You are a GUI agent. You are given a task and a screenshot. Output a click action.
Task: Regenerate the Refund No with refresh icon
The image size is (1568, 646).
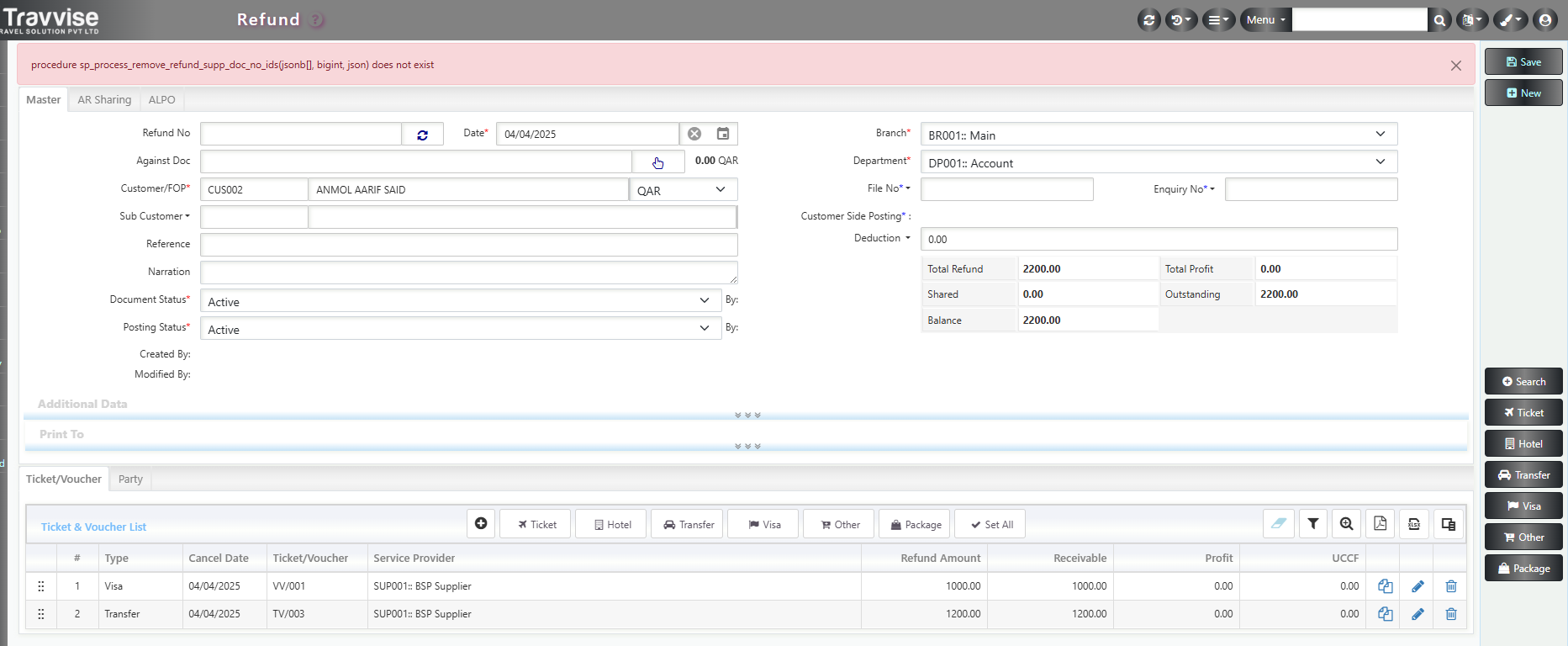(423, 135)
